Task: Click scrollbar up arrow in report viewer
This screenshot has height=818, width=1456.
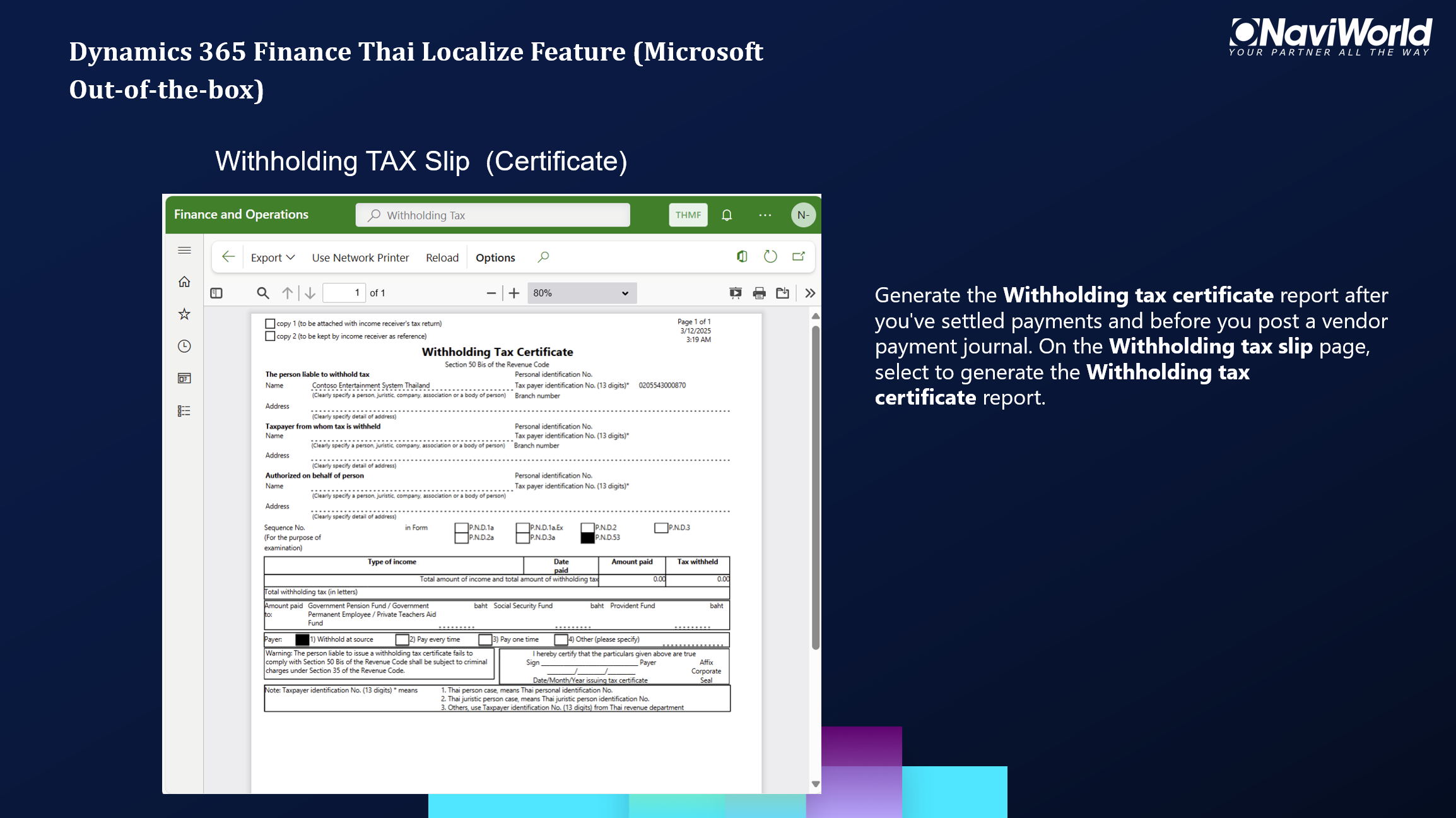Action: [x=816, y=316]
